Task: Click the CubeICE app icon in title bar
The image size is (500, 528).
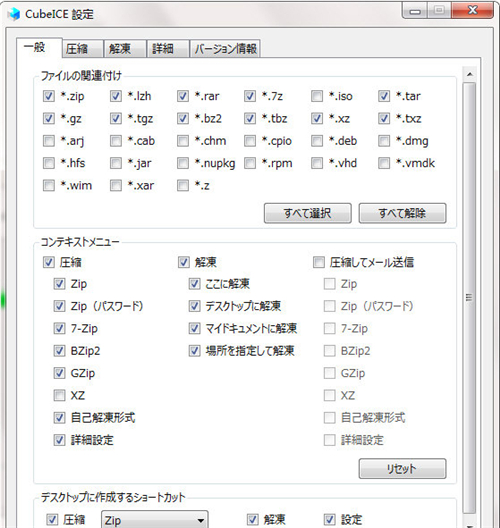Action: pyautogui.click(x=14, y=14)
